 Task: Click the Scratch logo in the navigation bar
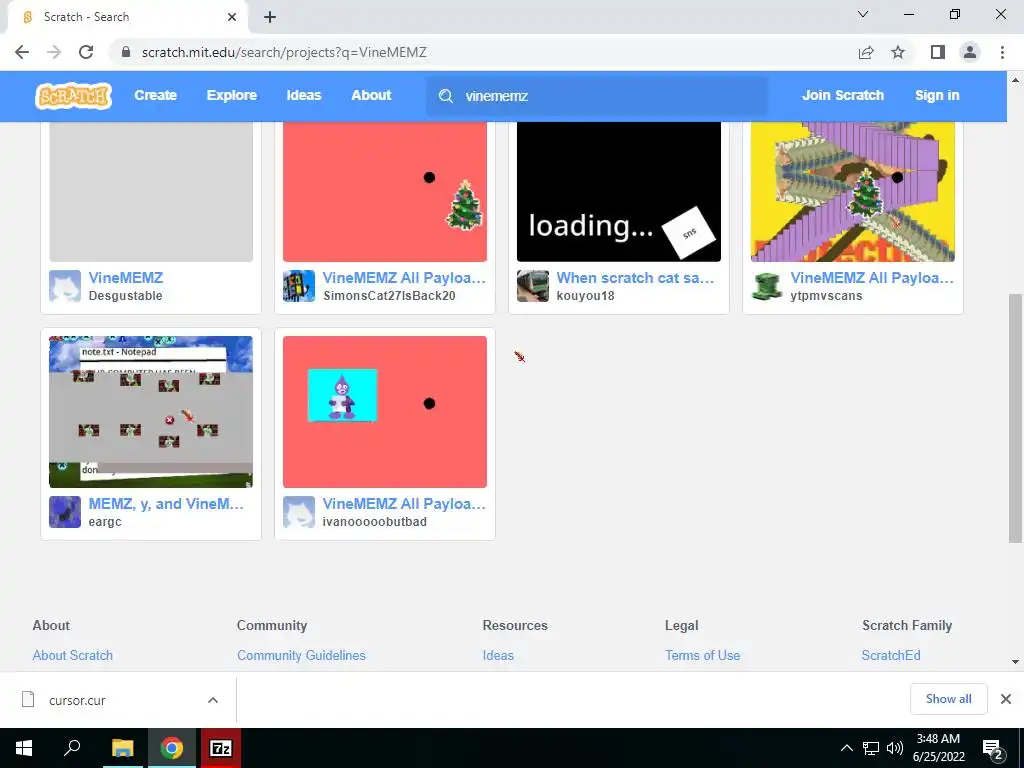pyautogui.click(x=73, y=95)
